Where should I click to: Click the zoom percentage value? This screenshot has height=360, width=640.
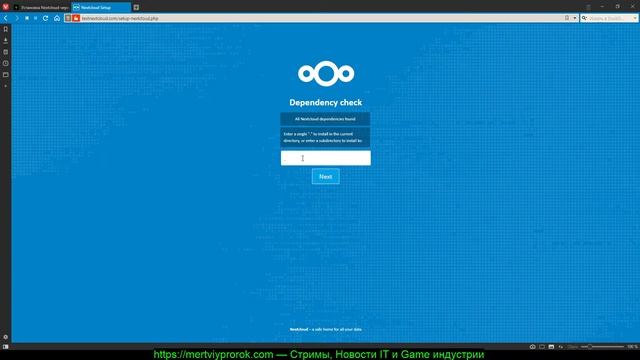point(632,347)
